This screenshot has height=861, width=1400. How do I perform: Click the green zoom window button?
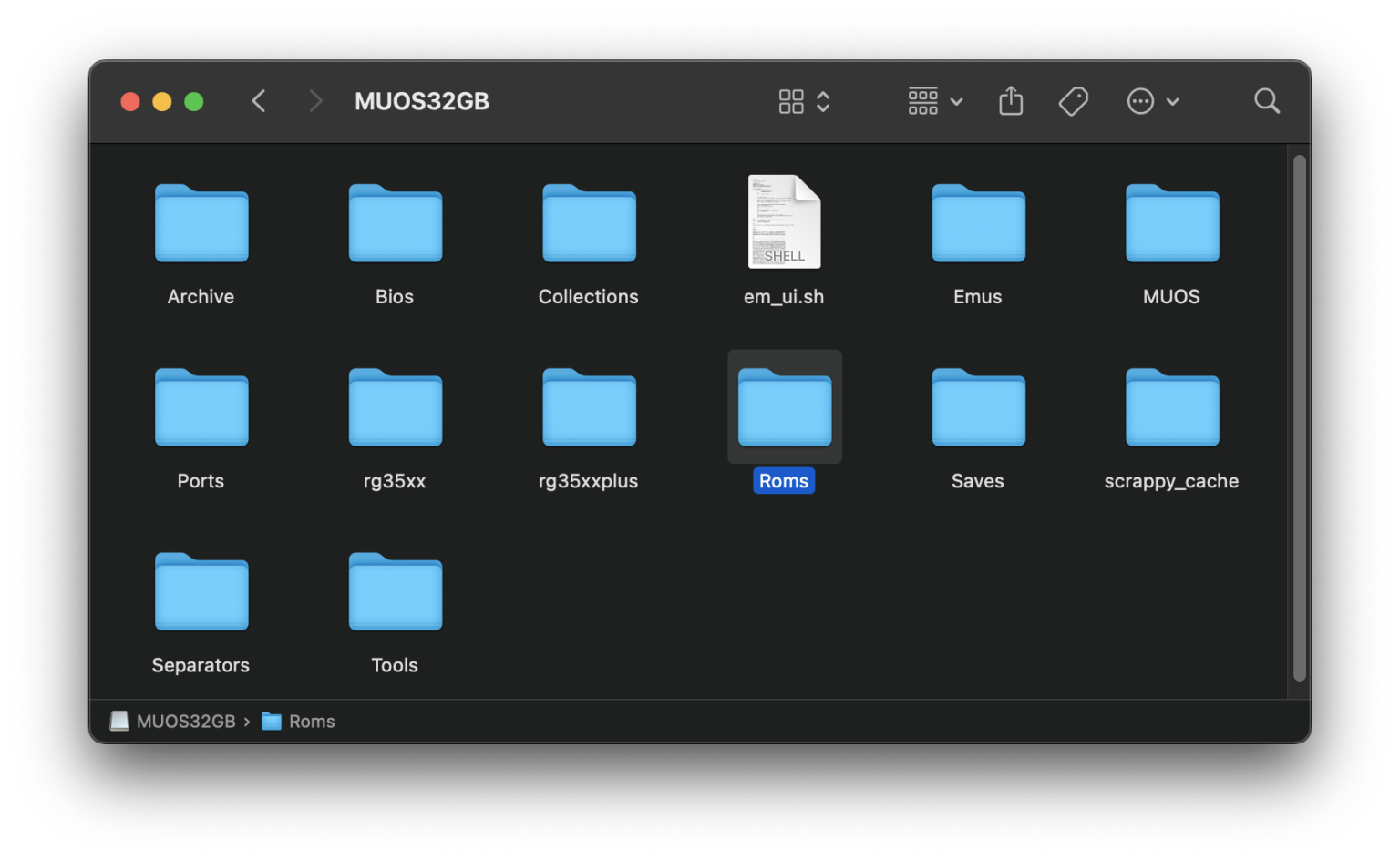194,101
